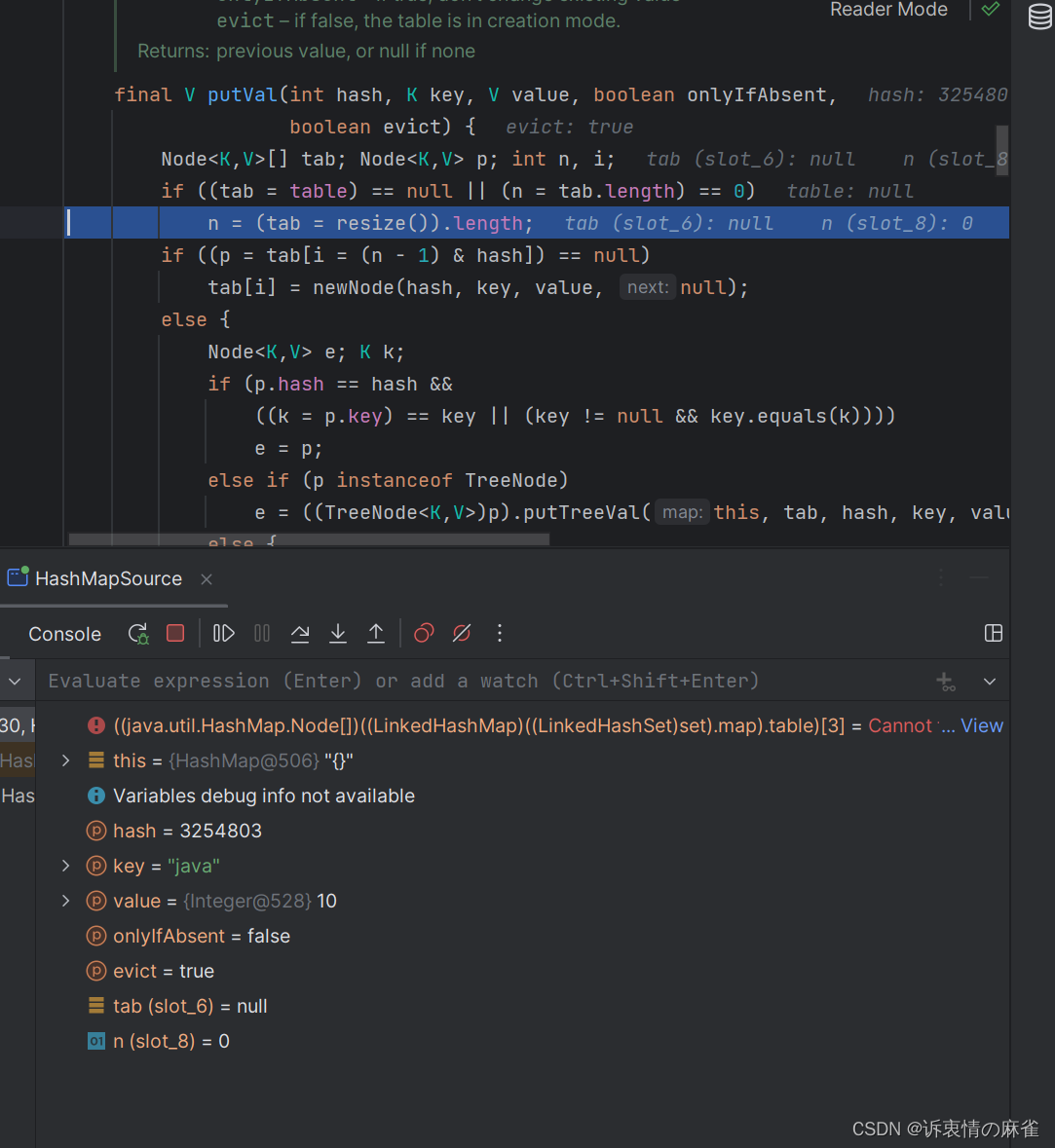Viewport: 1055px width, 1148px height.
Task: Close the HashMapSource debug tab
Action: click(x=207, y=579)
